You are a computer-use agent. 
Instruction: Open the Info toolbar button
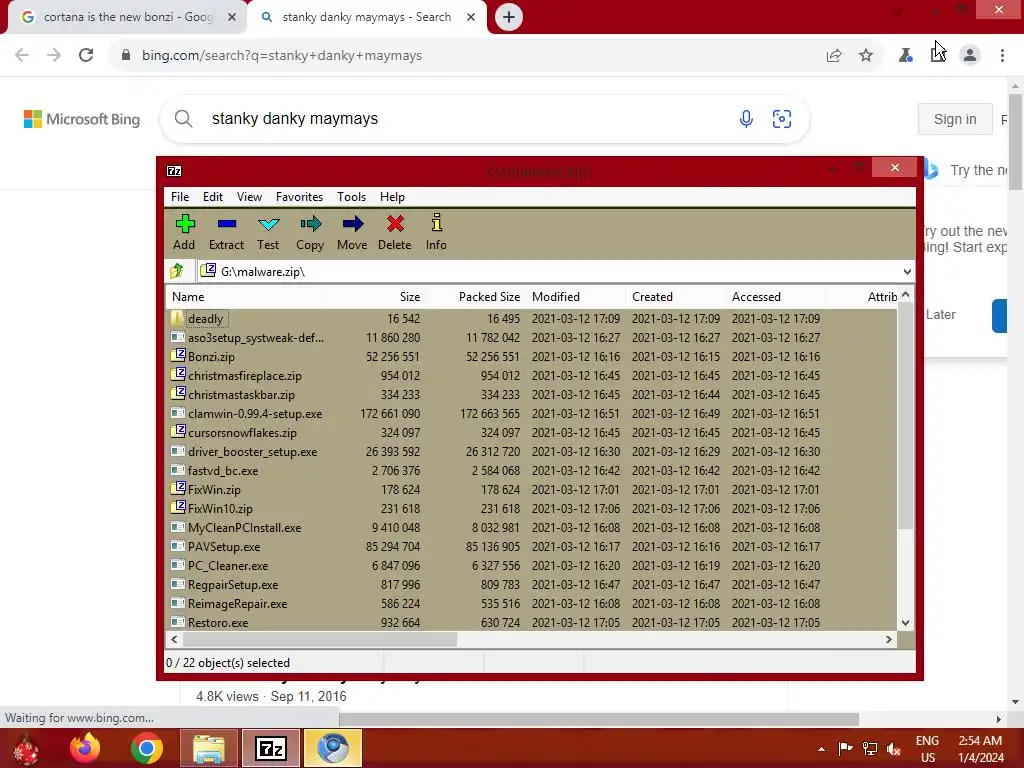tap(436, 232)
